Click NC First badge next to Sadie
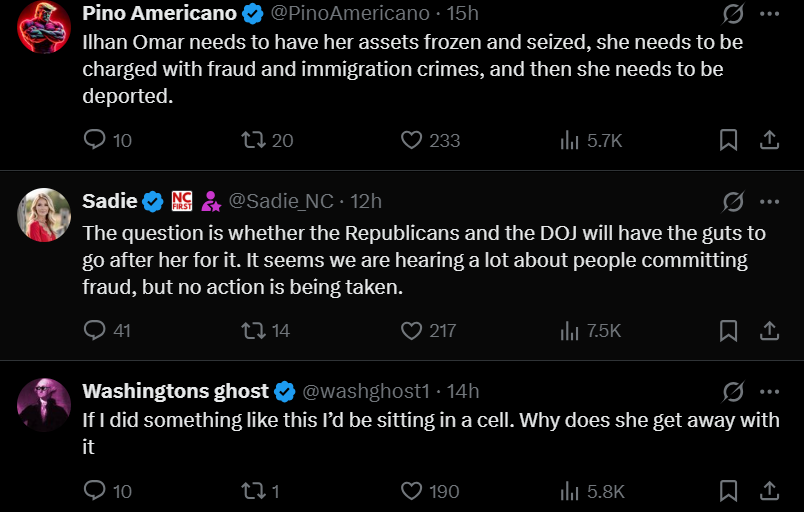This screenshot has height=512, width=804. 182,201
